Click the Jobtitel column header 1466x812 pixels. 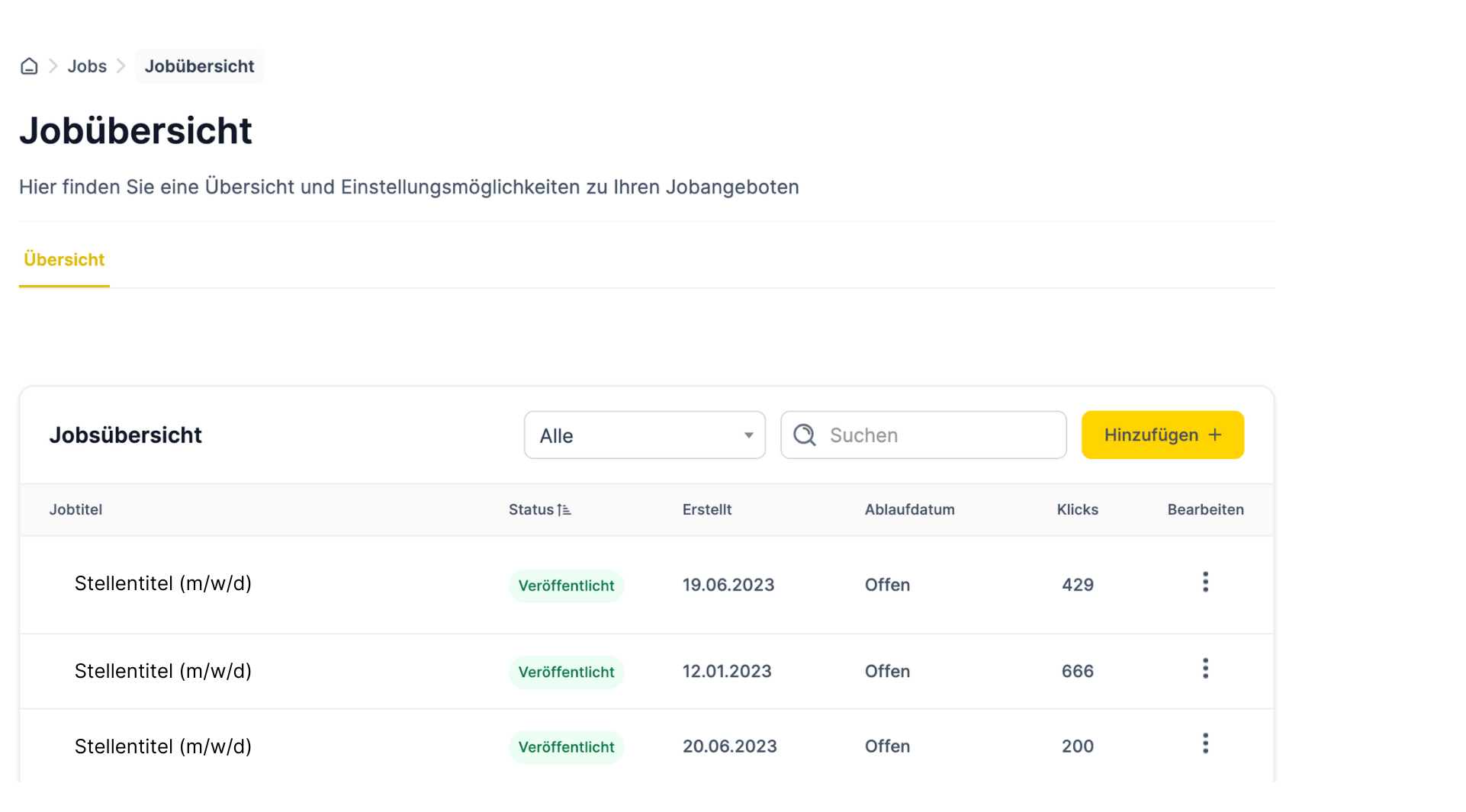[x=76, y=510]
